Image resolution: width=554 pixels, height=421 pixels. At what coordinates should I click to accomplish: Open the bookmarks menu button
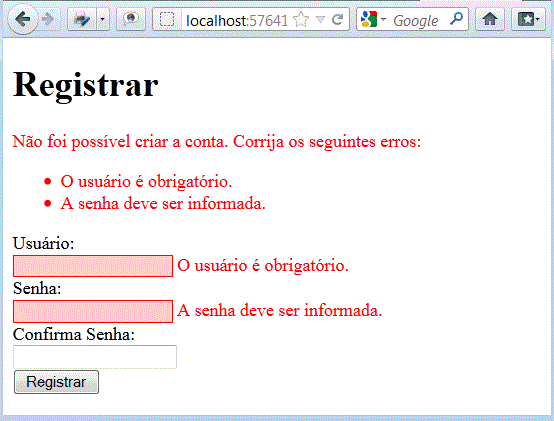[x=529, y=19]
